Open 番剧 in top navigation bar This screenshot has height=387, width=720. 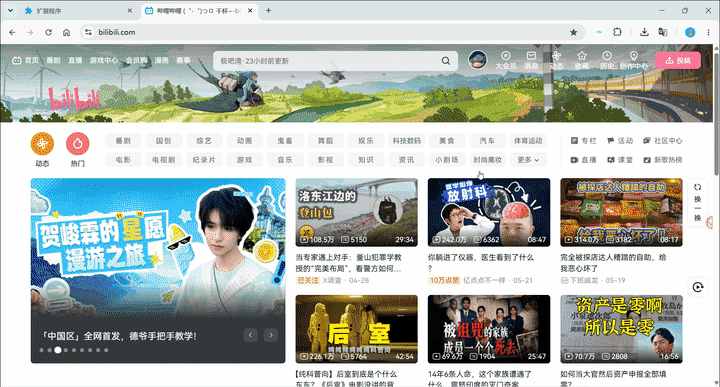[53, 60]
